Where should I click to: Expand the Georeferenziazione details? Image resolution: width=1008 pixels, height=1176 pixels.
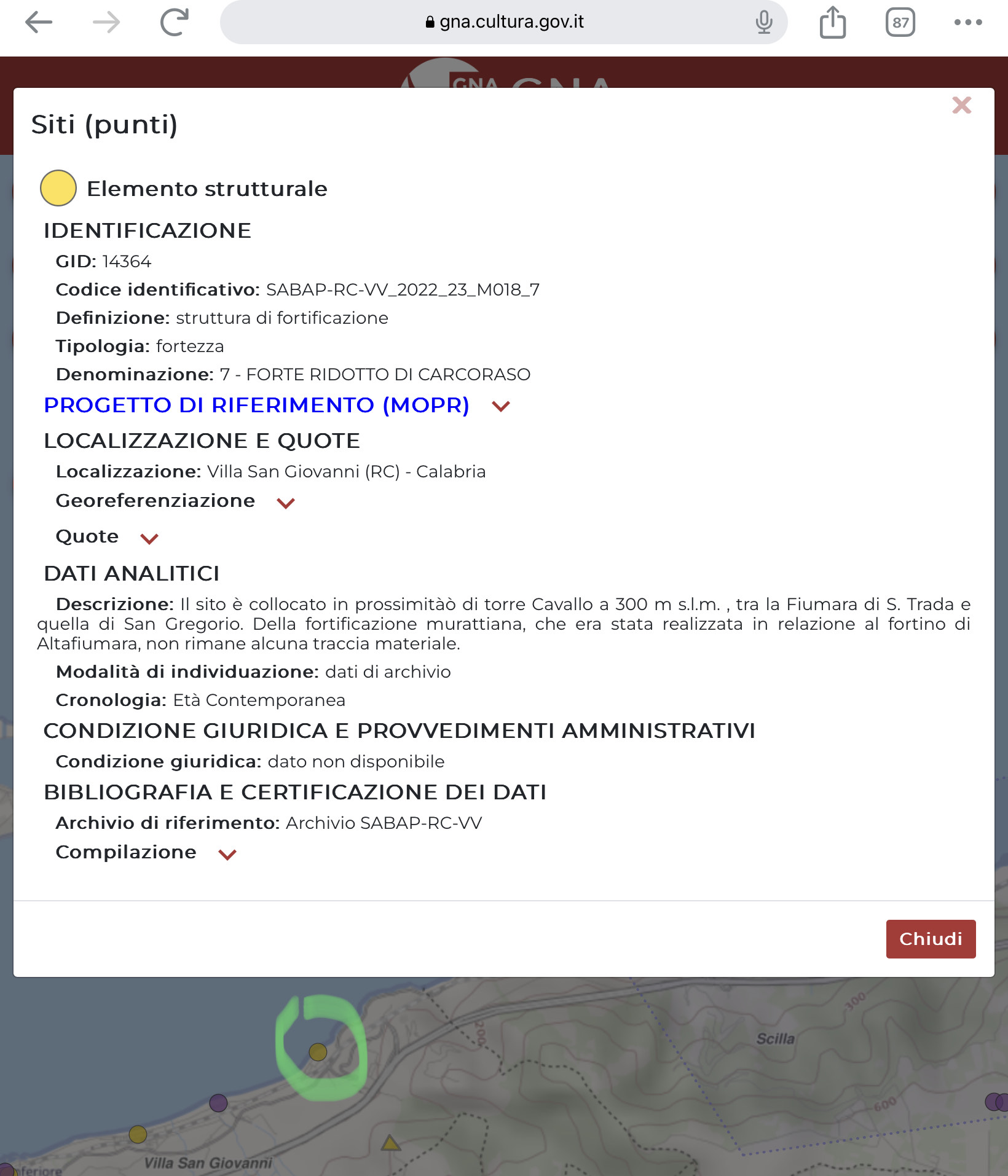click(285, 503)
